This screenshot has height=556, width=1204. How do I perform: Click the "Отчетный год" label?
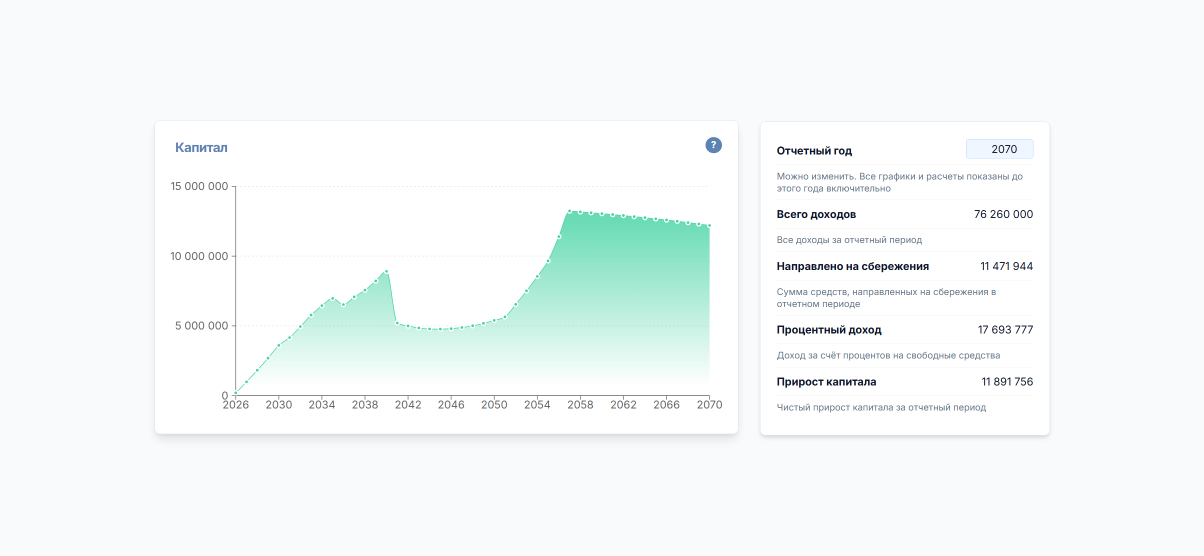(x=814, y=151)
